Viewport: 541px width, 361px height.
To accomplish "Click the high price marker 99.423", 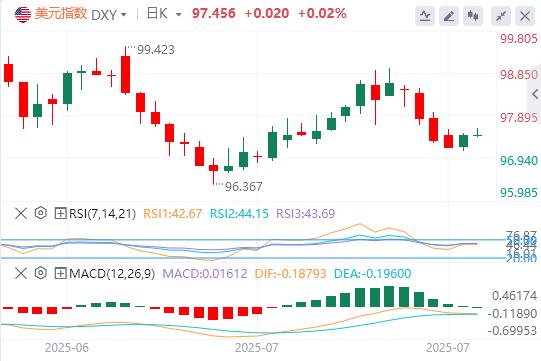I will 156,50.
